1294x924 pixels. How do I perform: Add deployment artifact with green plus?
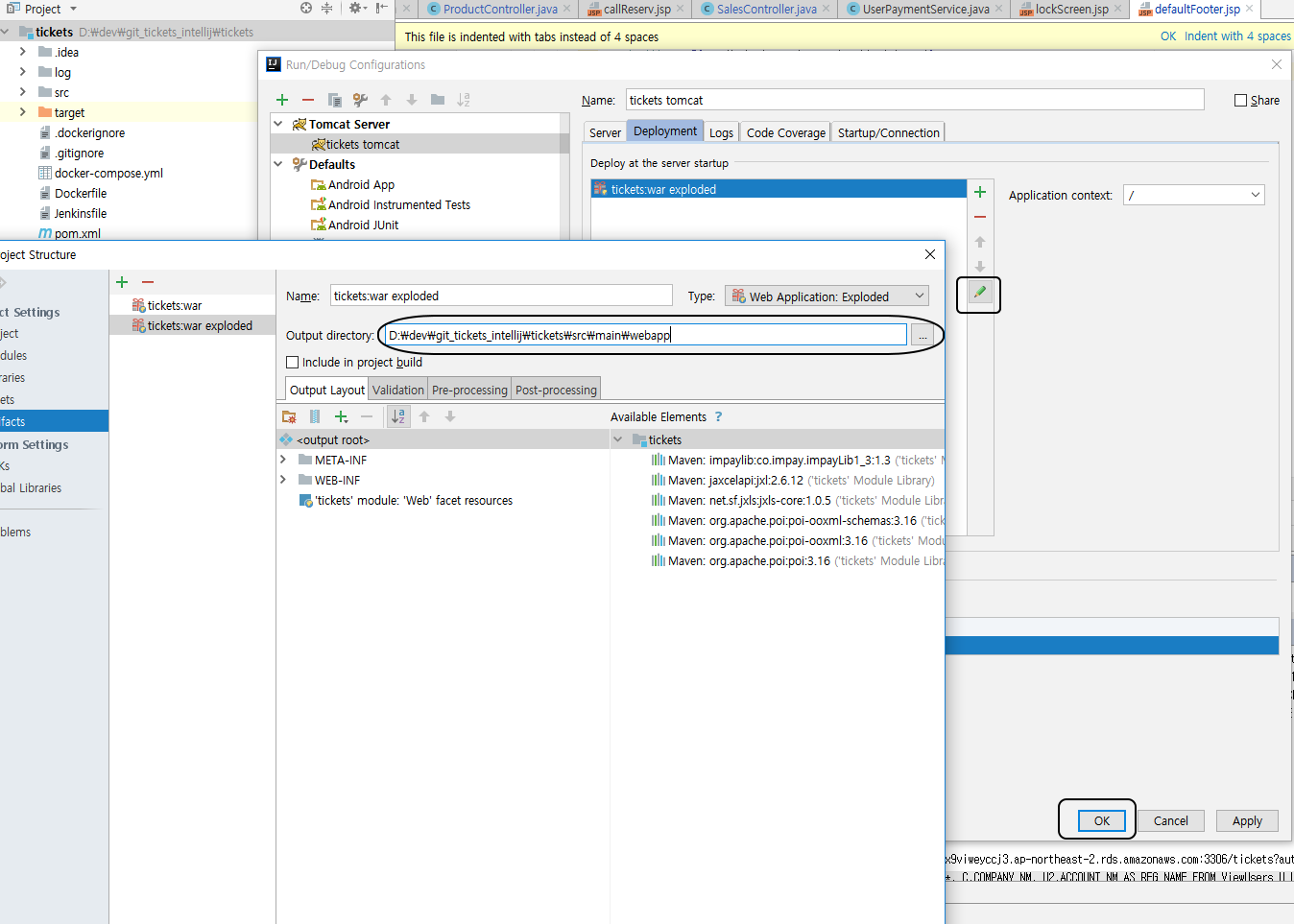(x=980, y=192)
